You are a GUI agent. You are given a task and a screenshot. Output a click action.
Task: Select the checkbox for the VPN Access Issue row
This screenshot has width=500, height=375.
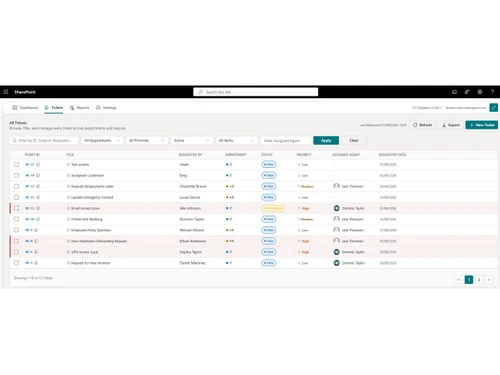[x=16, y=252]
